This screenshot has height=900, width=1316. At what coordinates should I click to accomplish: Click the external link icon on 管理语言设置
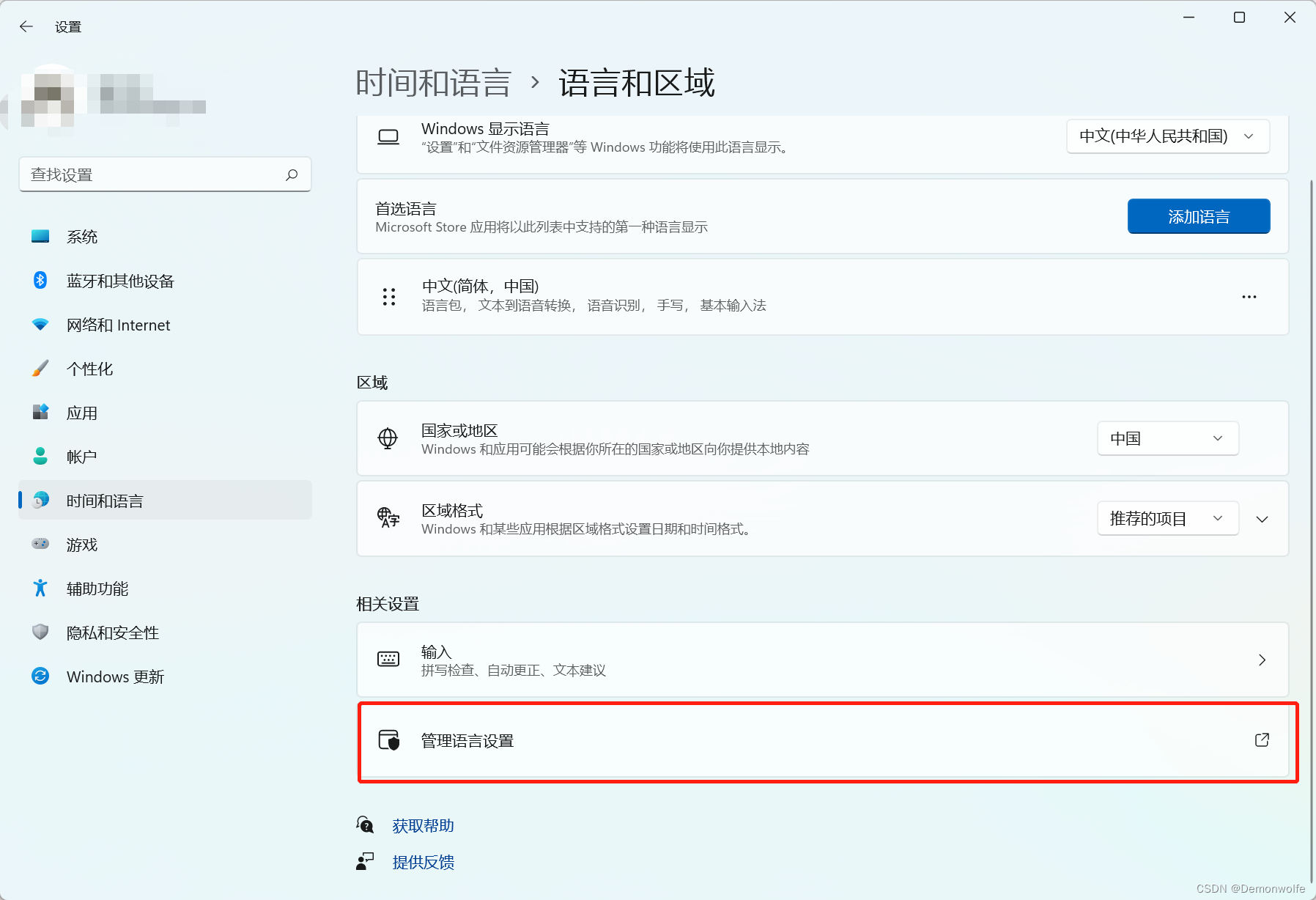[1262, 740]
